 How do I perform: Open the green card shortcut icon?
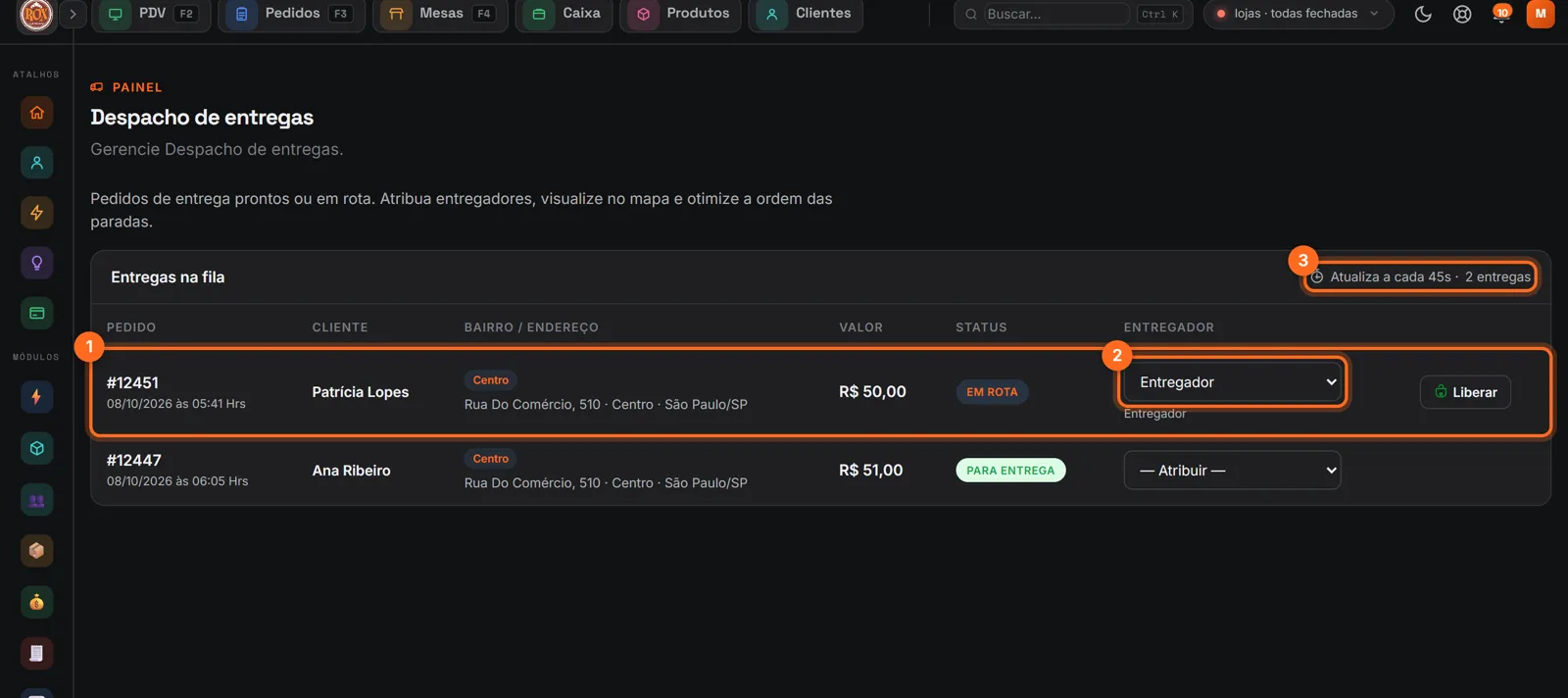[36, 313]
